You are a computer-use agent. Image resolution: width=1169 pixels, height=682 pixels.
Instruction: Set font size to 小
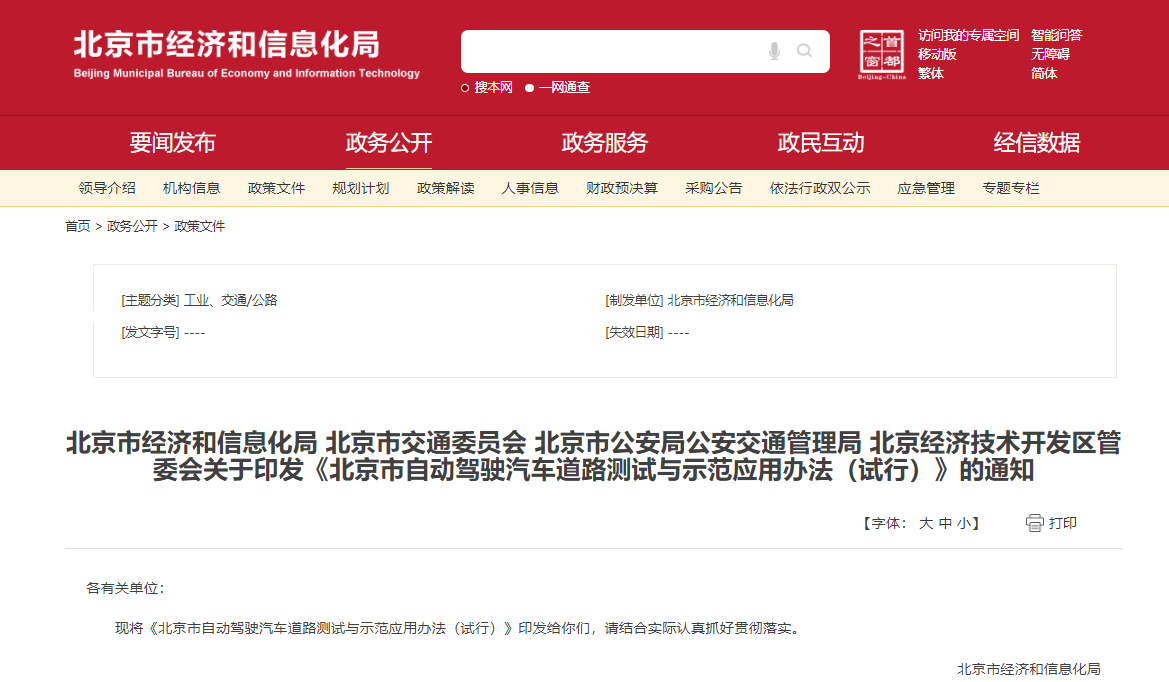[x=962, y=523]
